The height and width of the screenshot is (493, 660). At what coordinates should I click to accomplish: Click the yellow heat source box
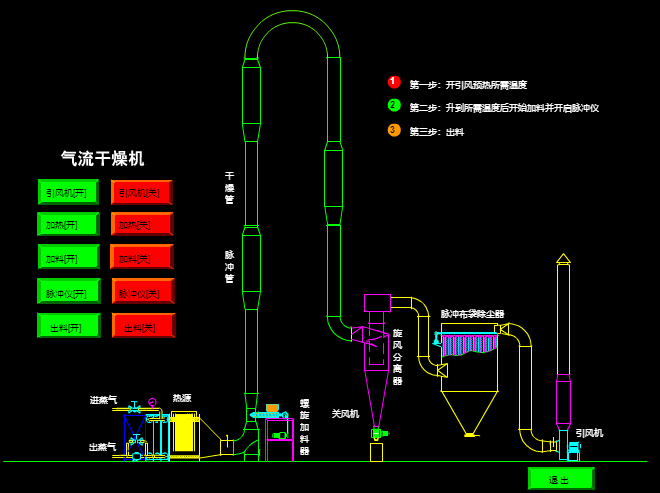tap(185, 435)
